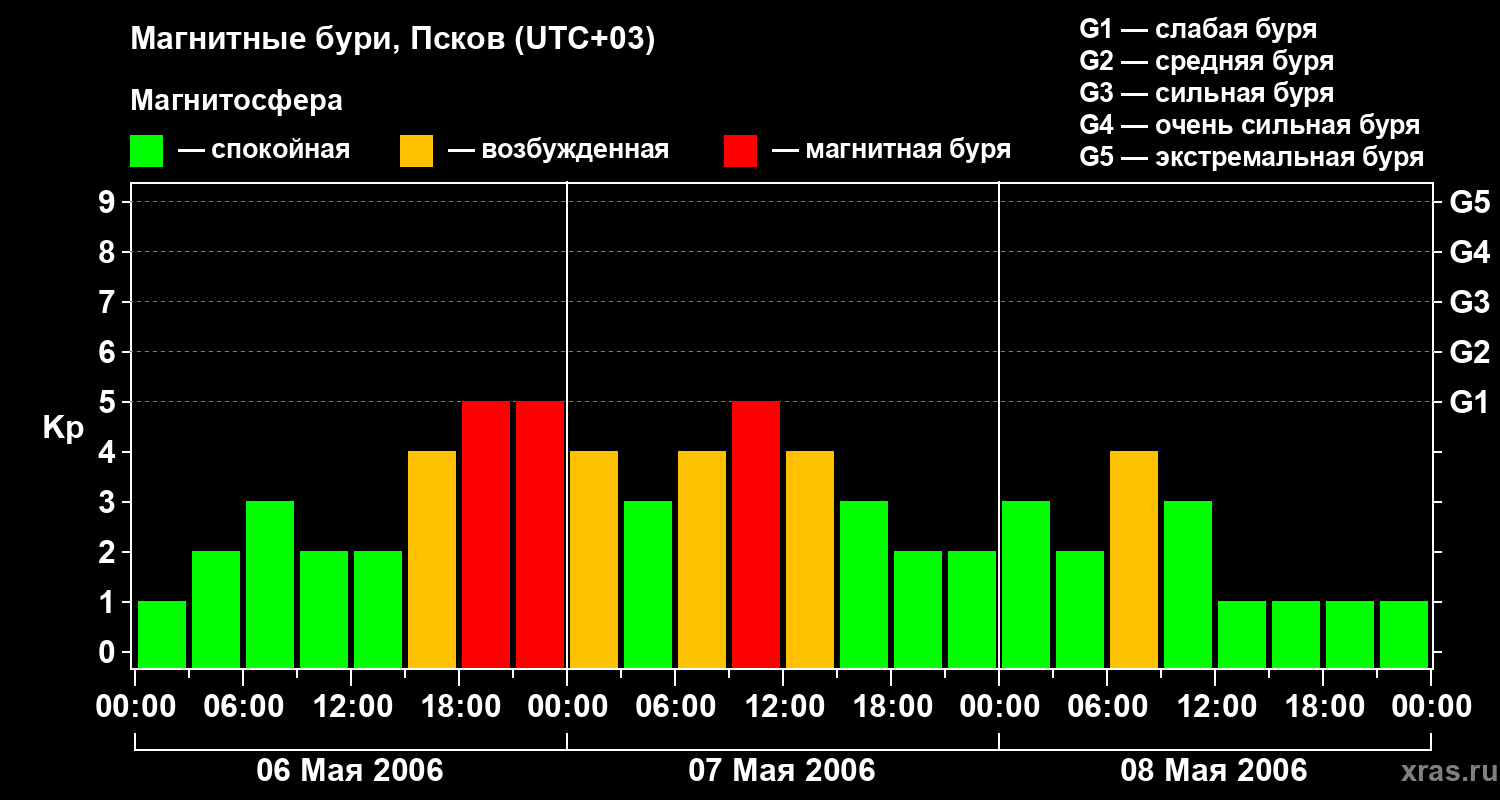Viewport: 1500px width, 800px height.
Task: Click the only orange bar on 06 Мая
Action: tap(432, 560)
